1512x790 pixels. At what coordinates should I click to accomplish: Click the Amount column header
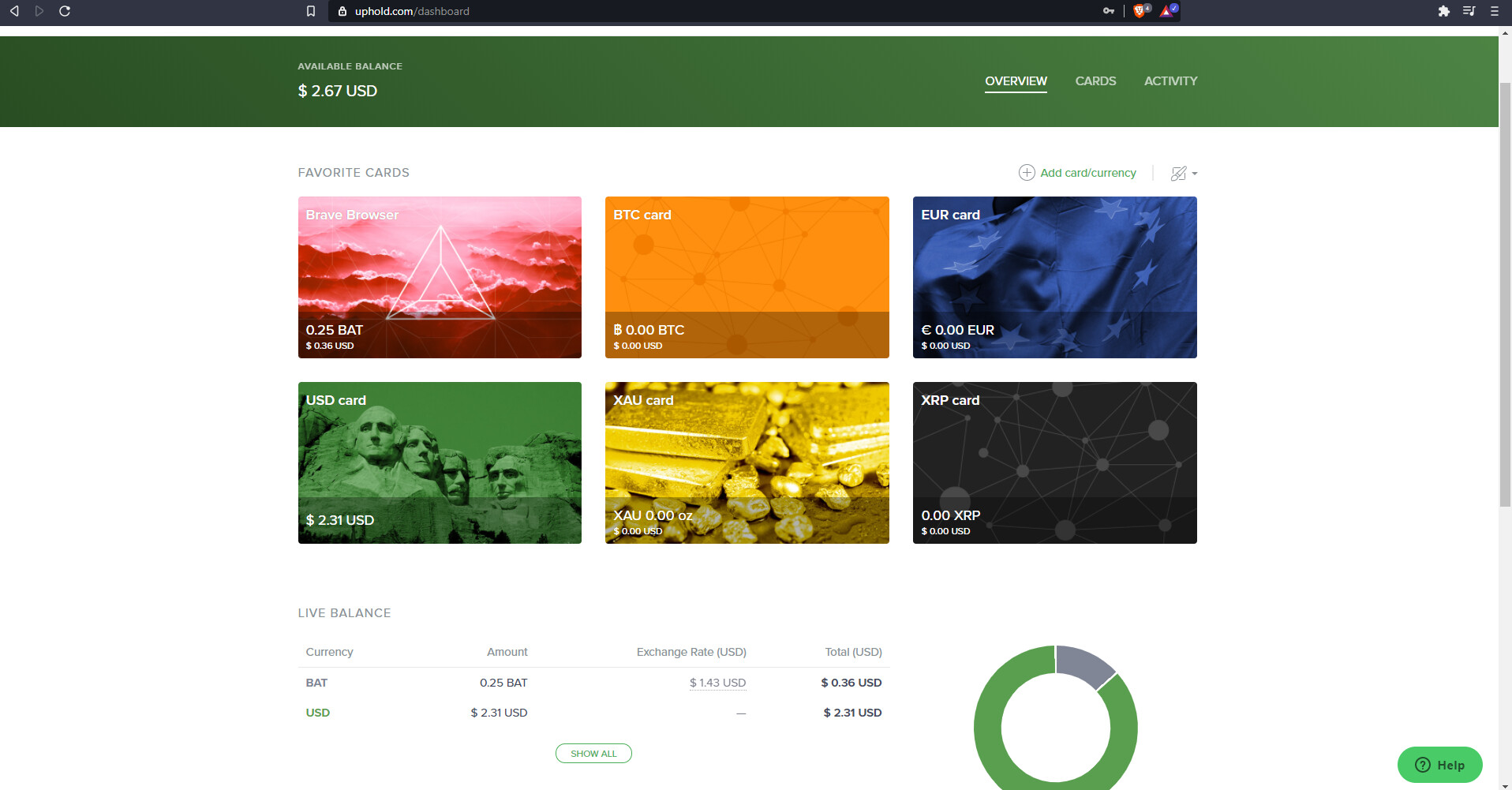click(507, 652)
